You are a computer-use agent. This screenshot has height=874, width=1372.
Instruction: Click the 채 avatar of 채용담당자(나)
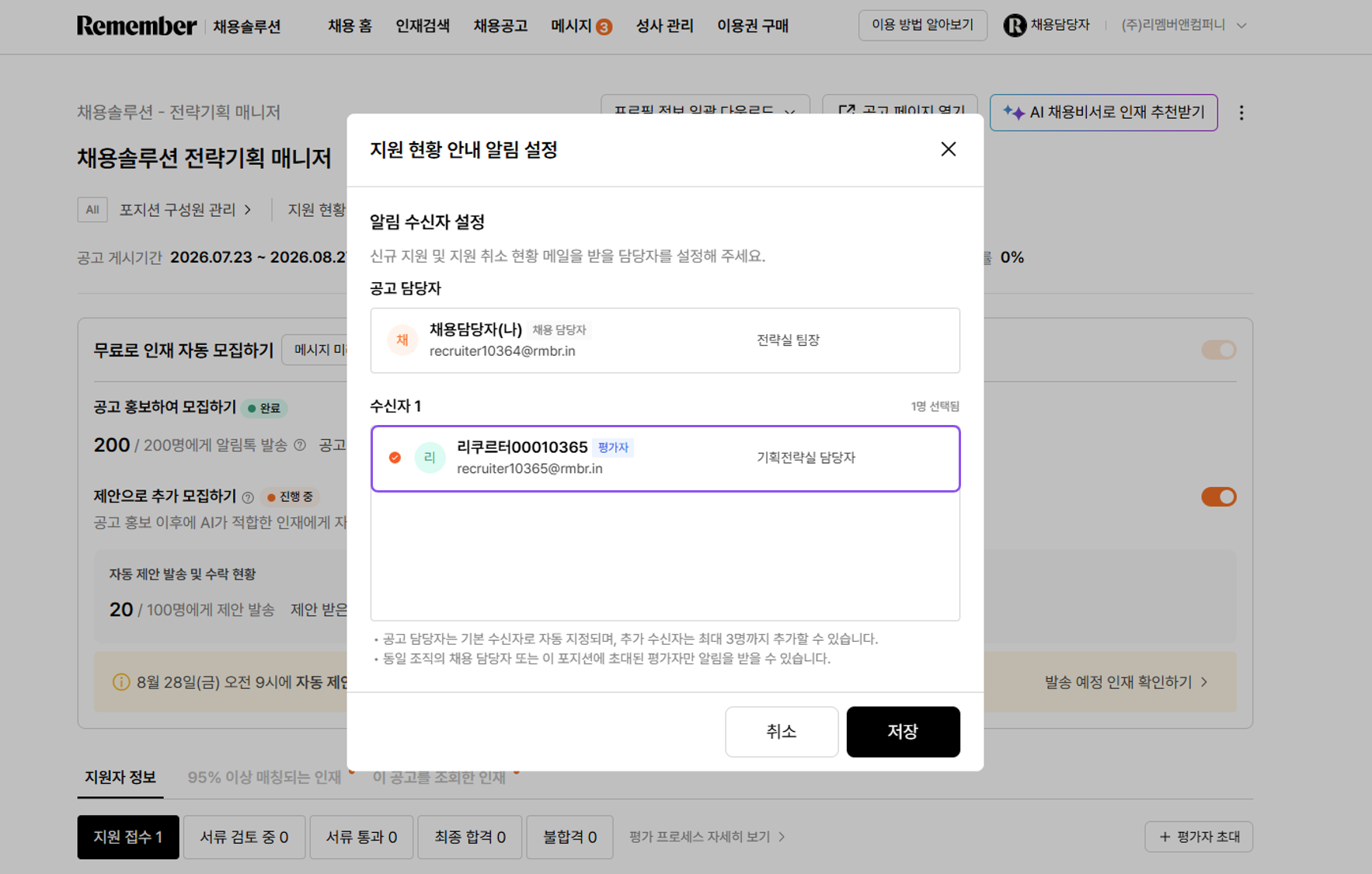(x=402, y=340)
